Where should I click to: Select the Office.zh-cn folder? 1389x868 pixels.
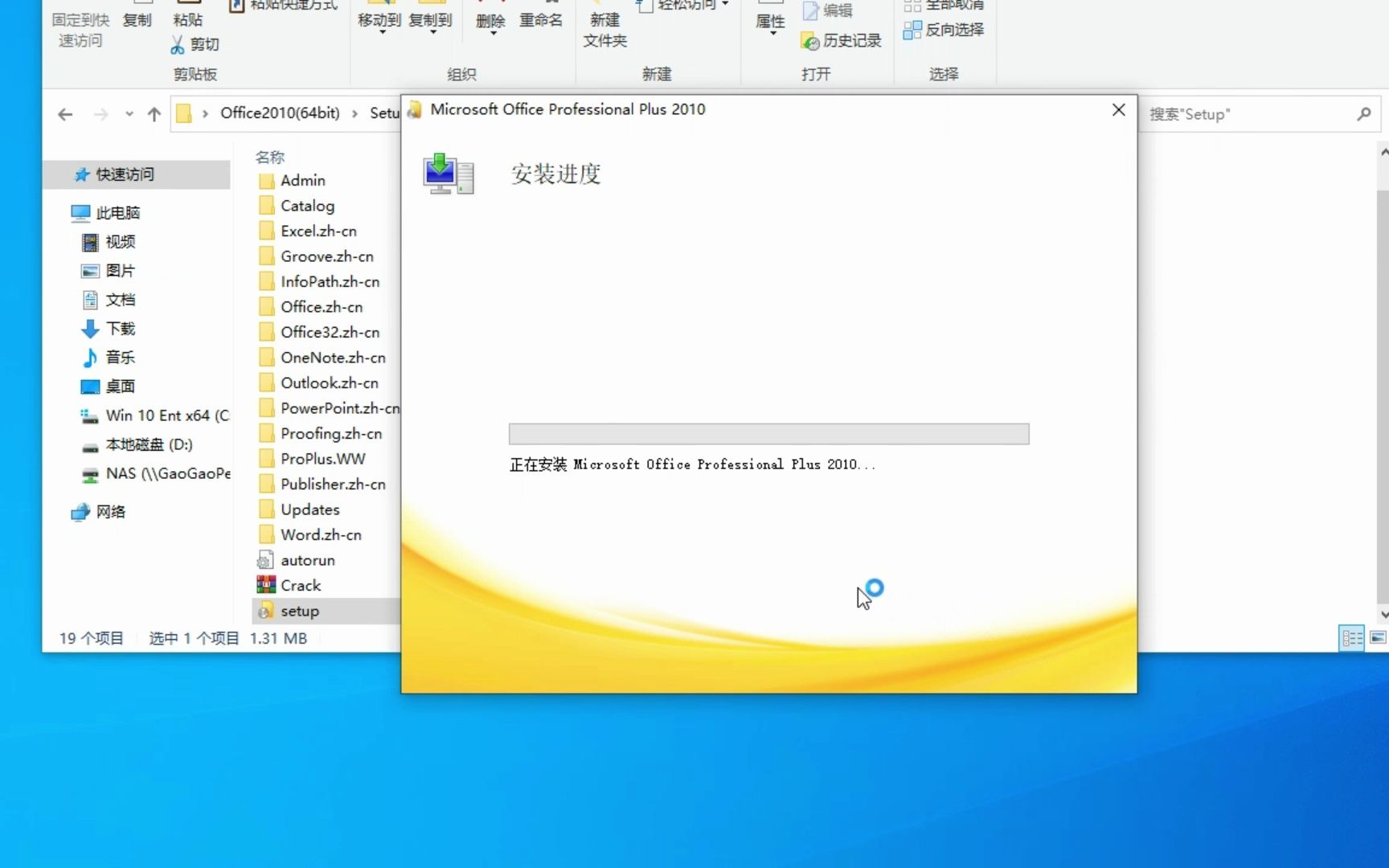pos(311,307)
